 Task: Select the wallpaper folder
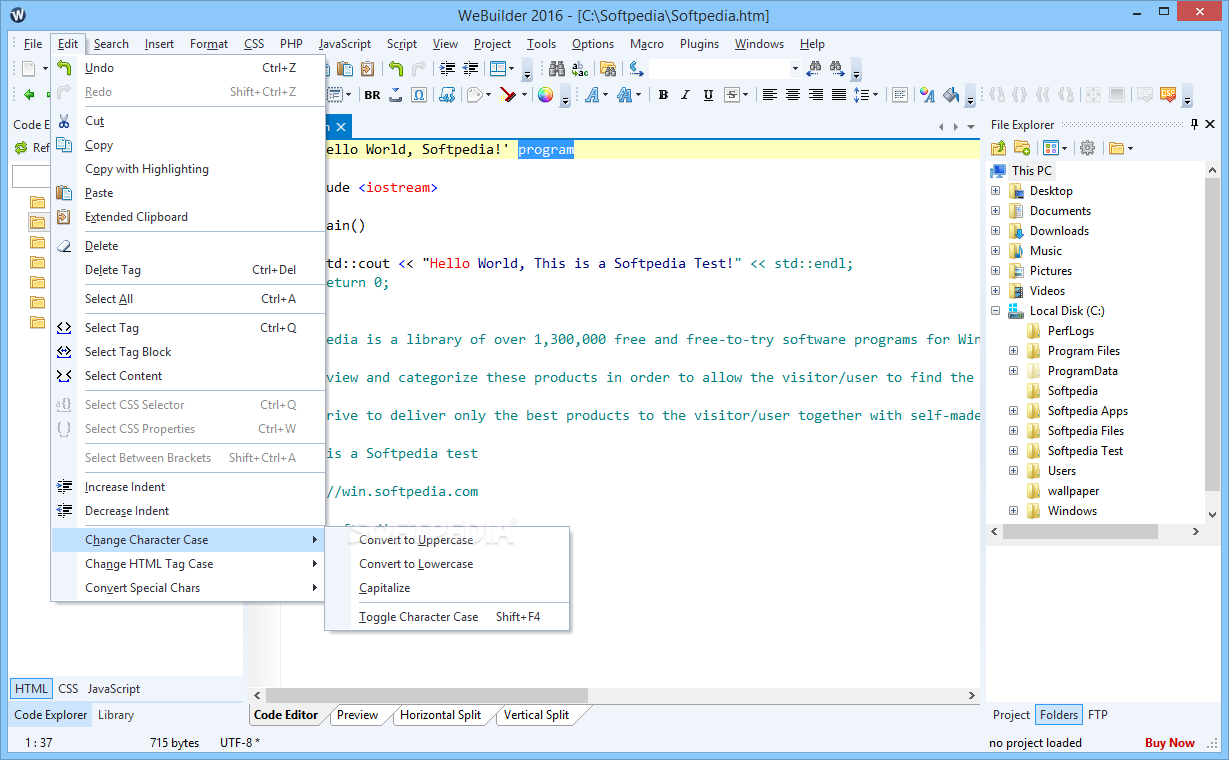pyautogui.click(x=1073, y=491)
